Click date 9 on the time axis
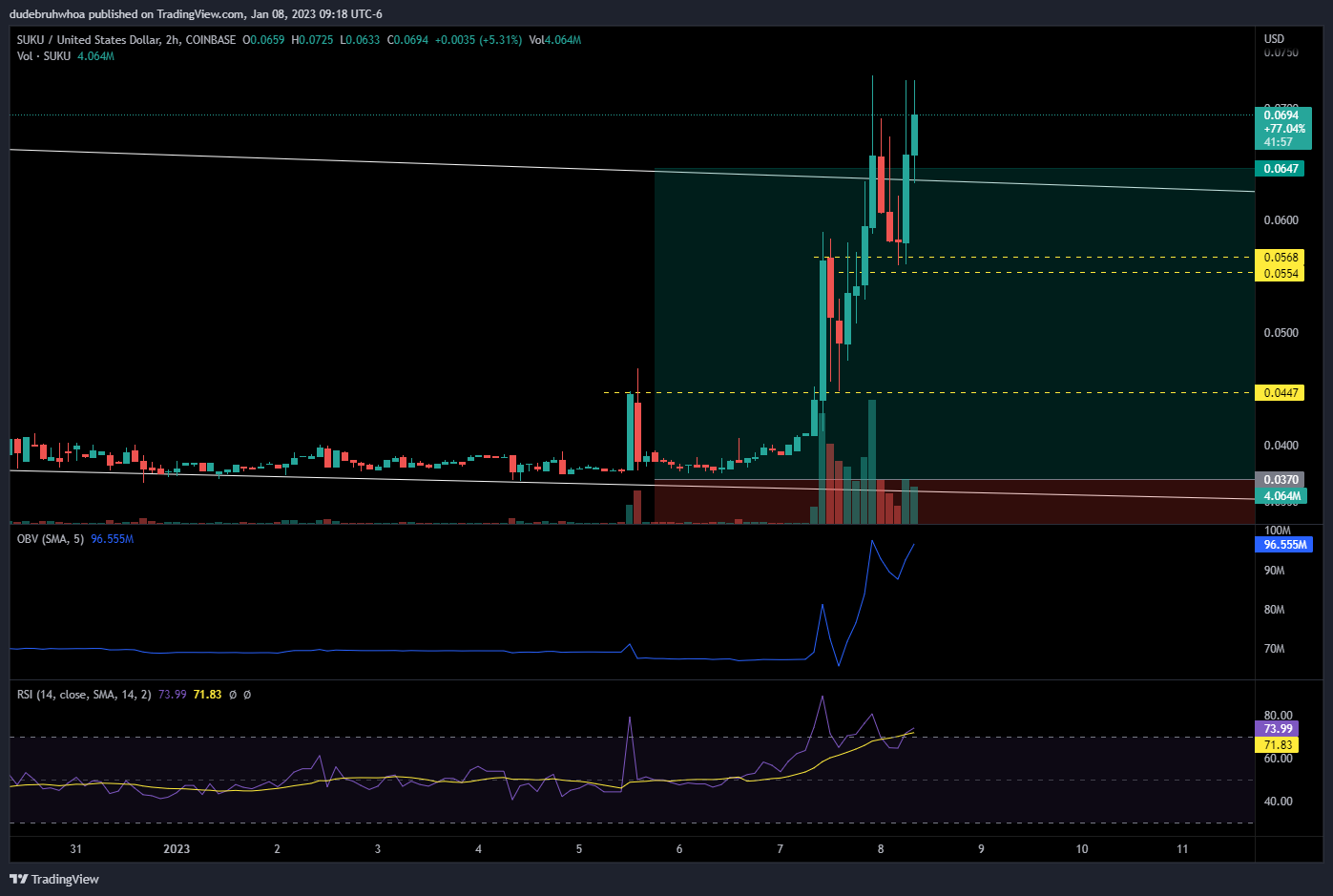Screen dimensions: 1333x896 click(981, 849)
